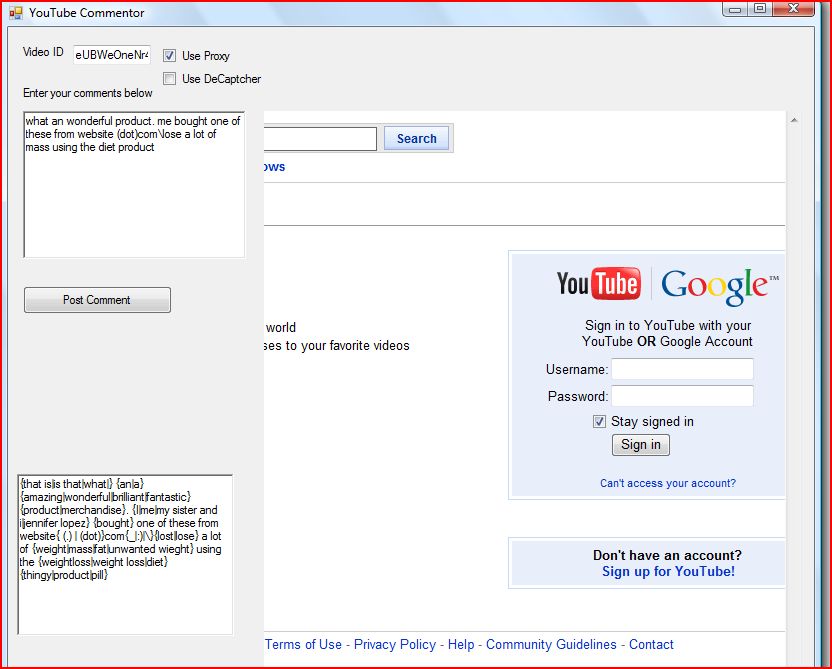Image resolution: width=832 pixels, height=669 pixels.
Task: Minimize the YouTube Commentor window
Action: 735,9
